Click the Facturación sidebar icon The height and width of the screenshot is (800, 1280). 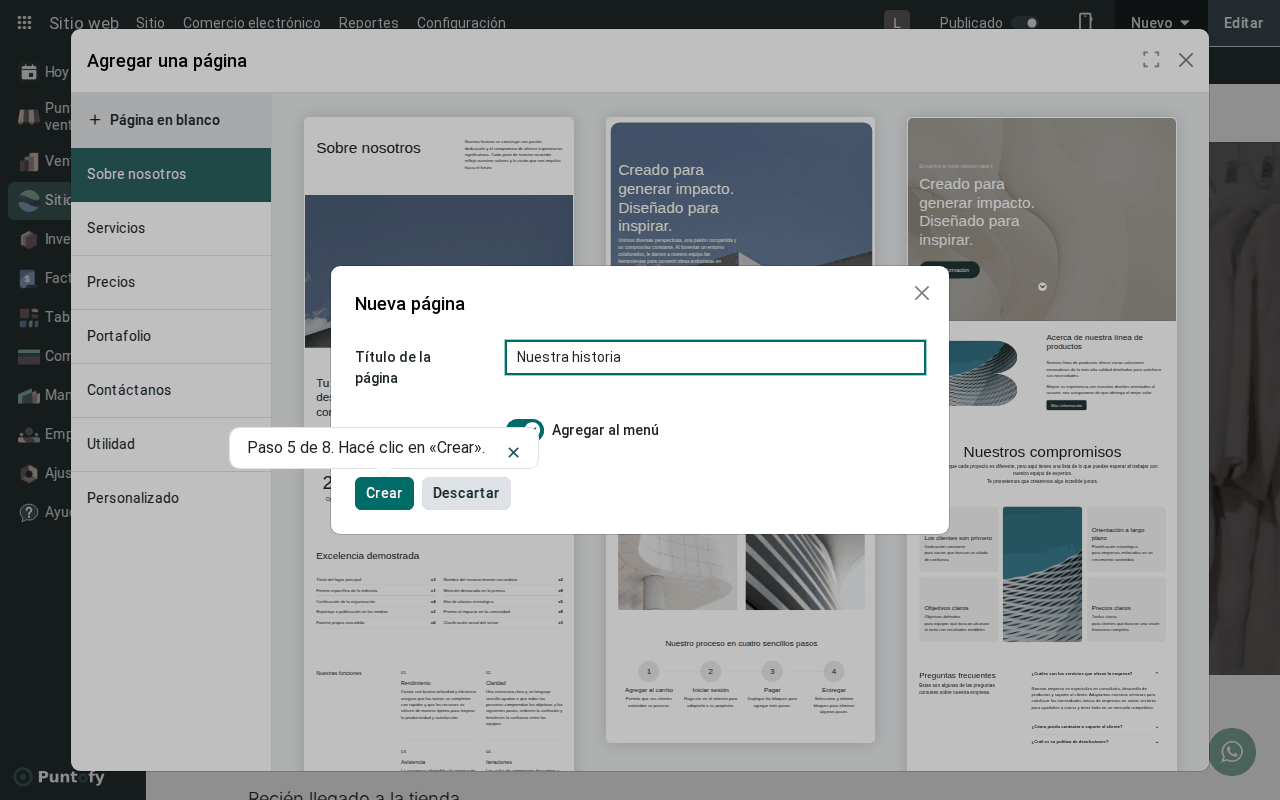coord(28,278)
